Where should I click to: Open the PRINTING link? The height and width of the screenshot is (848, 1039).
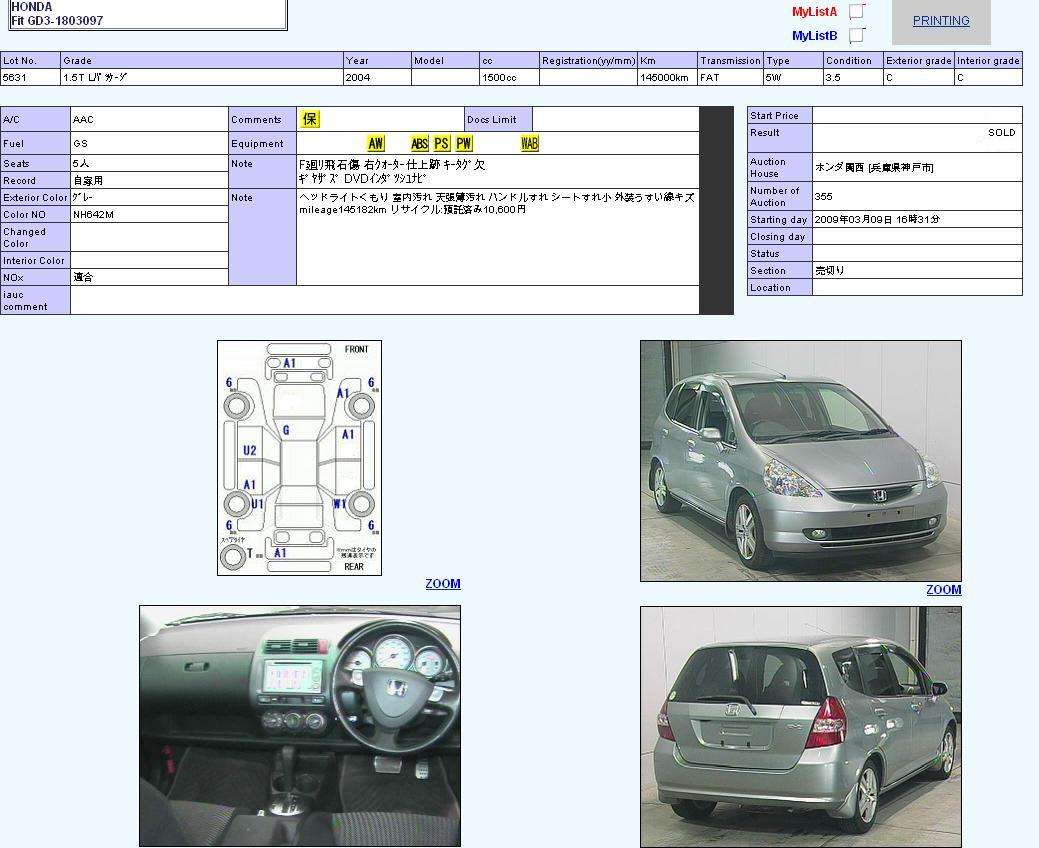[x=941, y=21]
